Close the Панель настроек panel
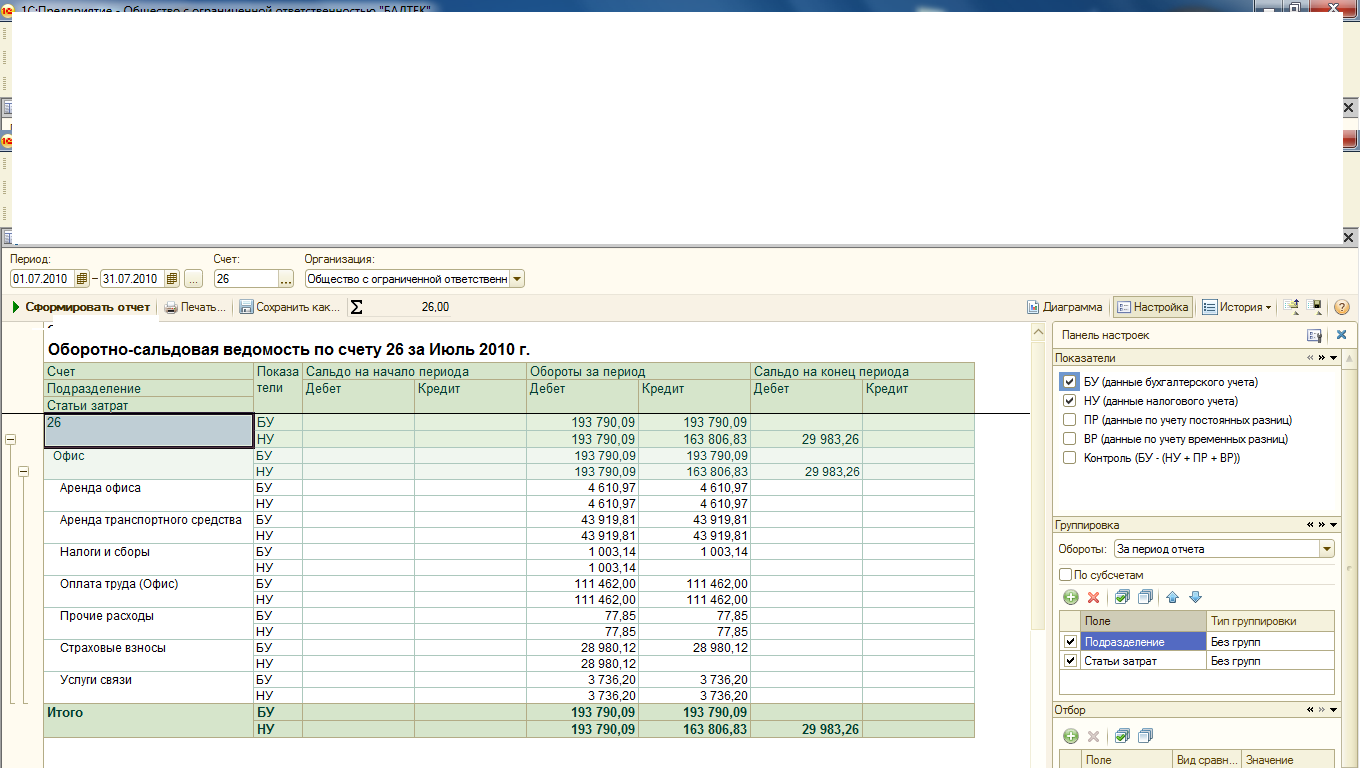The height and width of the screenshot is (768, 1360). 1341,336
